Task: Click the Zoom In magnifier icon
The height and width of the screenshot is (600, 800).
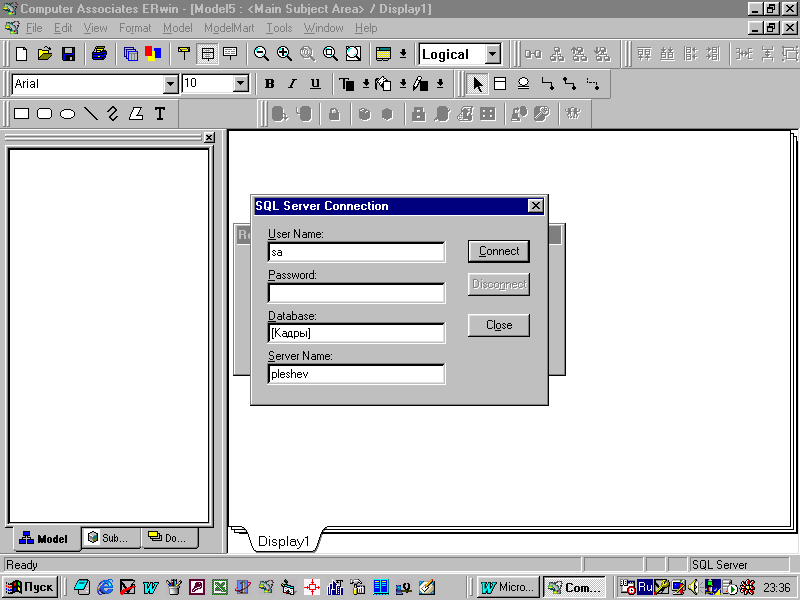Action: pos(284,54)
